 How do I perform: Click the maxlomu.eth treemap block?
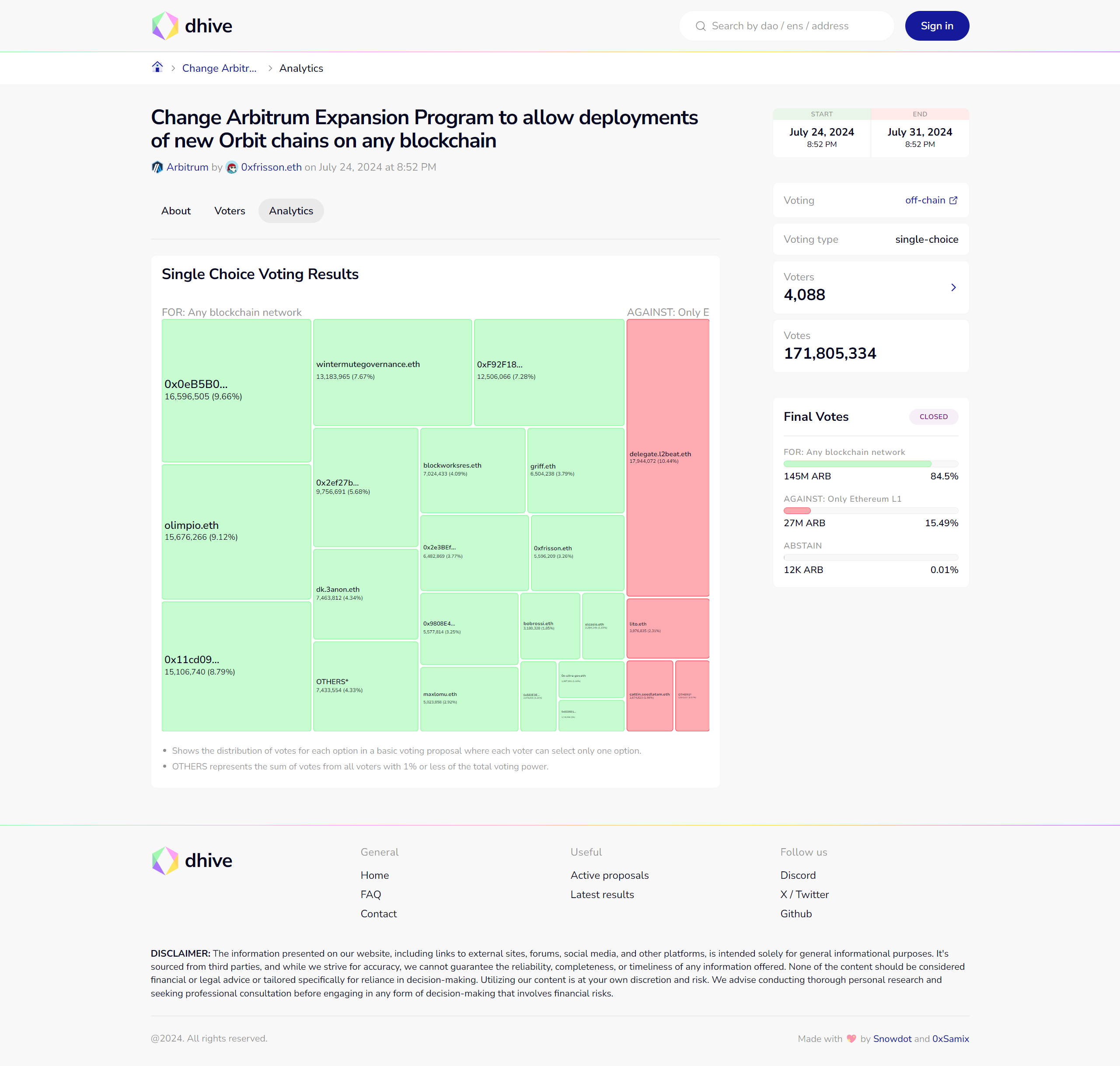click(x=469, y=699)
